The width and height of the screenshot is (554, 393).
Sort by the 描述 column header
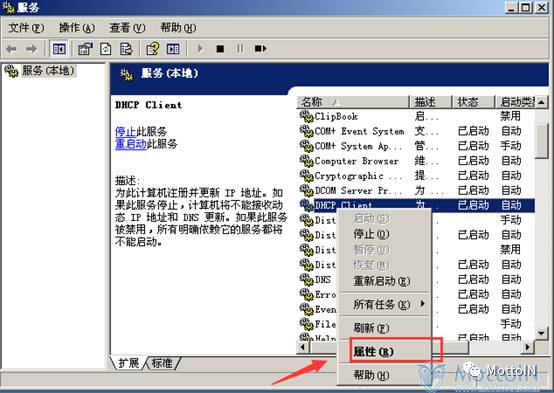431,102
